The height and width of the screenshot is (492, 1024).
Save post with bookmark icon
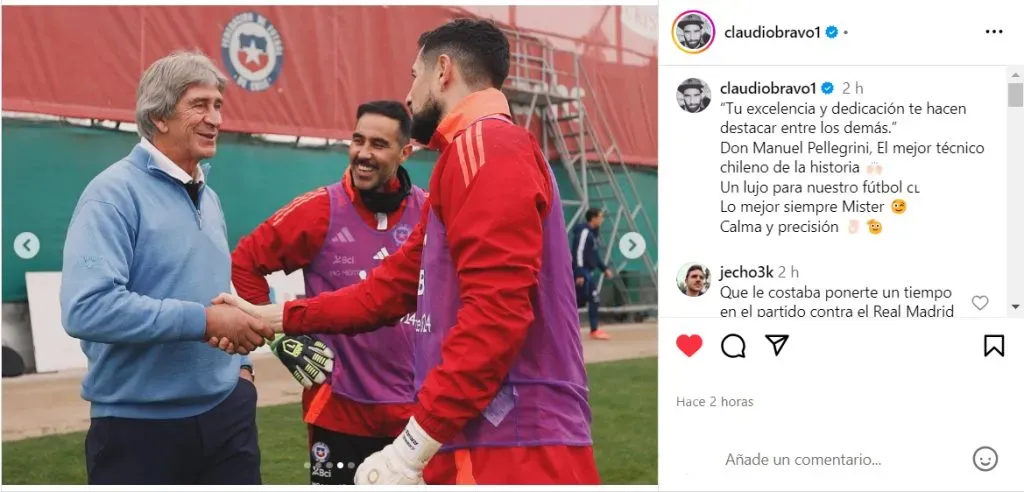click(994, 345)
